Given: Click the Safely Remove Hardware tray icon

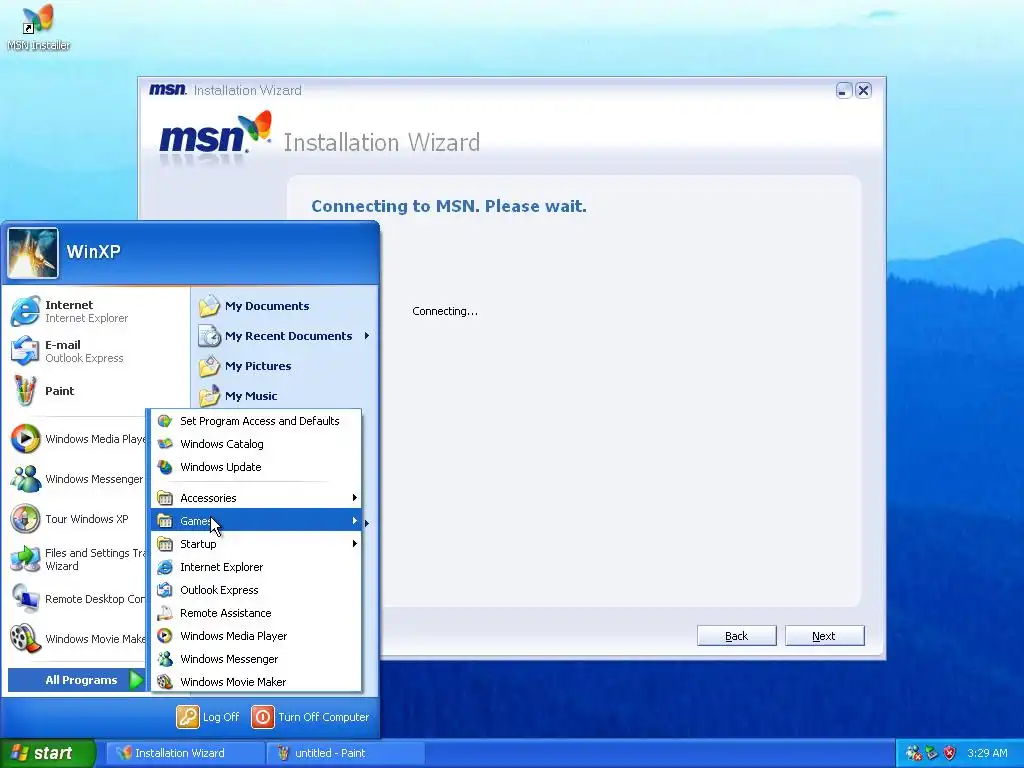Looking at the screenshot, I should 931,753.
